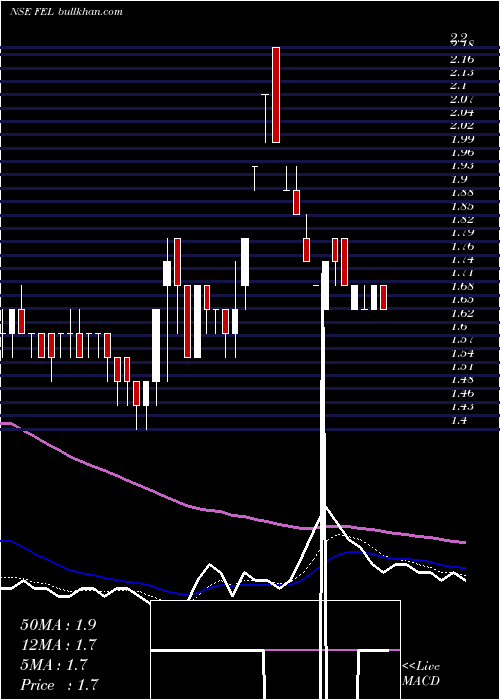Click the 1.51 price axis label

point(462,367)
